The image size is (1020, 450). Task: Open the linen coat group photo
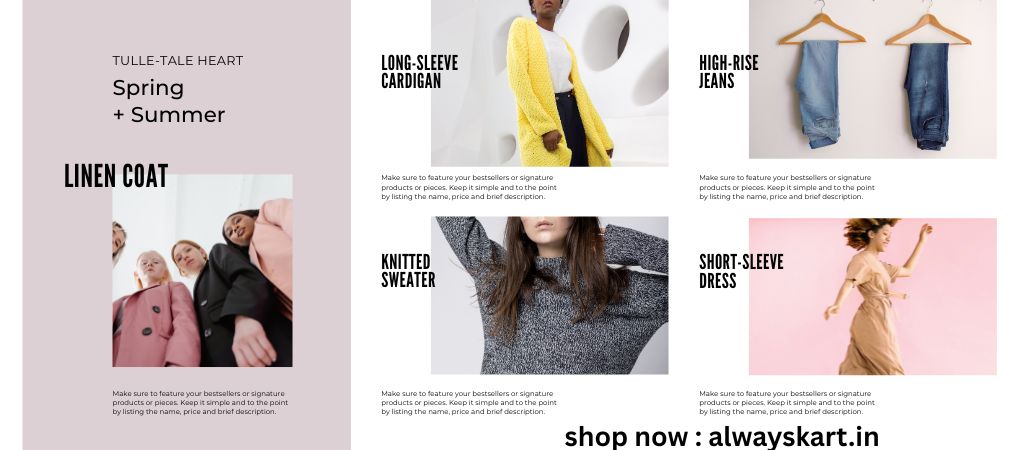(202, 271)
